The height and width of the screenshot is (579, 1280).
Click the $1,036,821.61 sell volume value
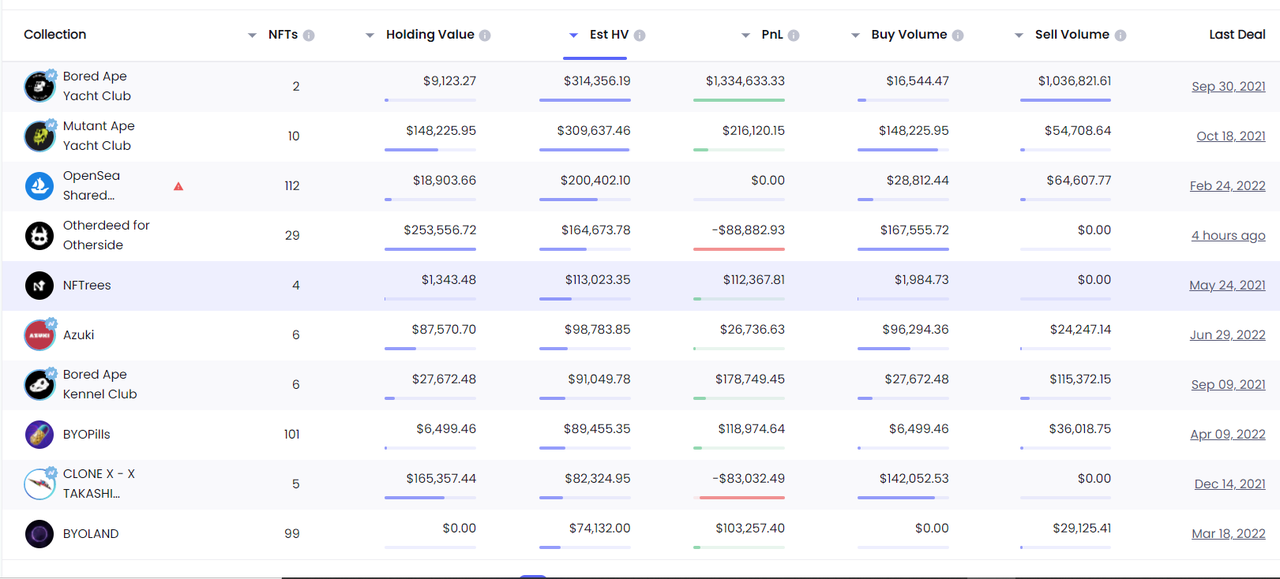pos(1074,81)
